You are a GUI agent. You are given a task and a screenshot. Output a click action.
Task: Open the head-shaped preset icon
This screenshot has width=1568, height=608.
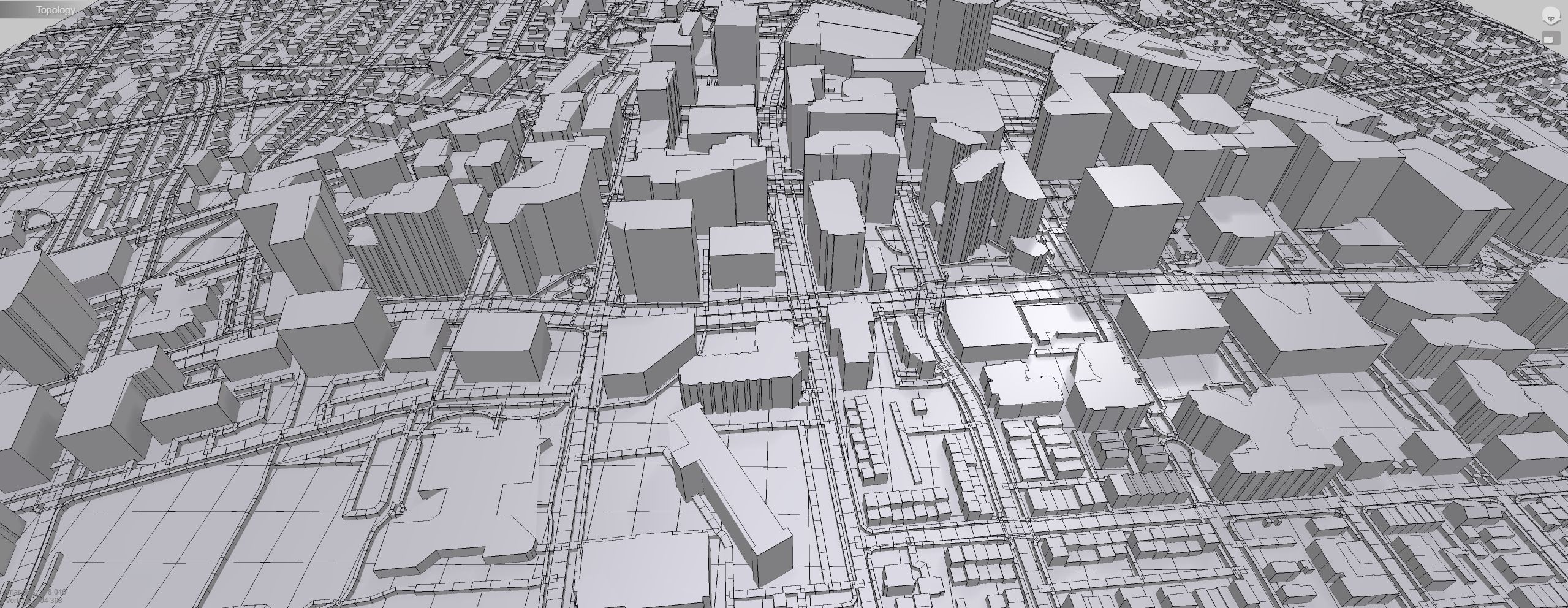tap(1551, 15)
